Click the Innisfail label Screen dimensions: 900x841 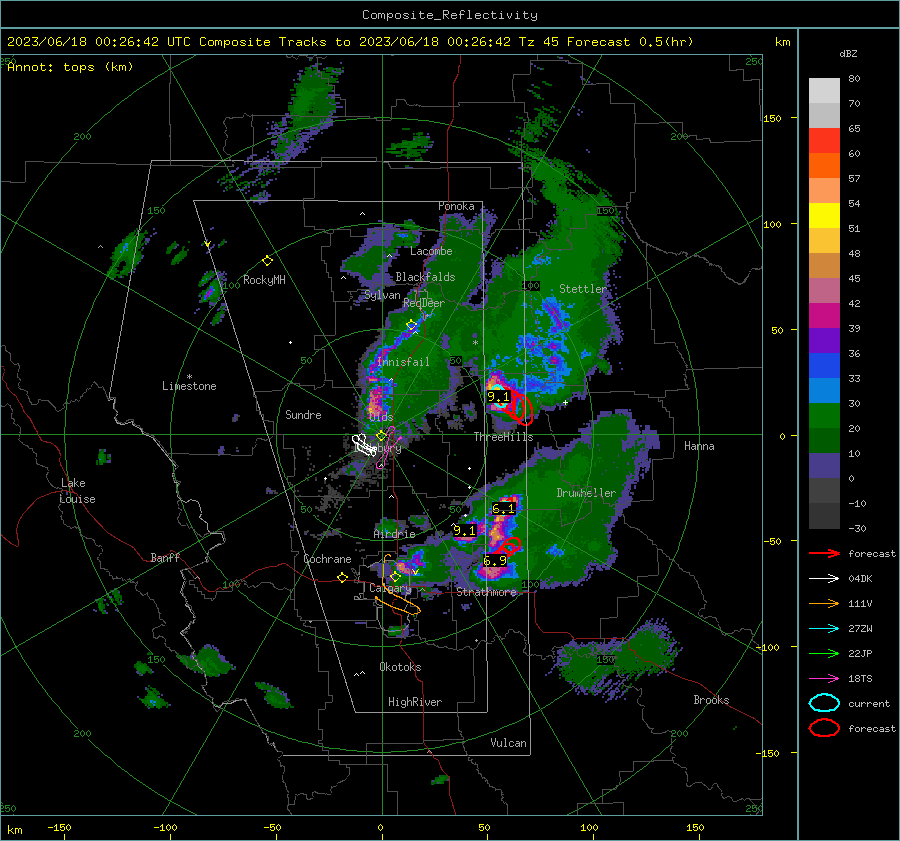(x=403, y=362)
